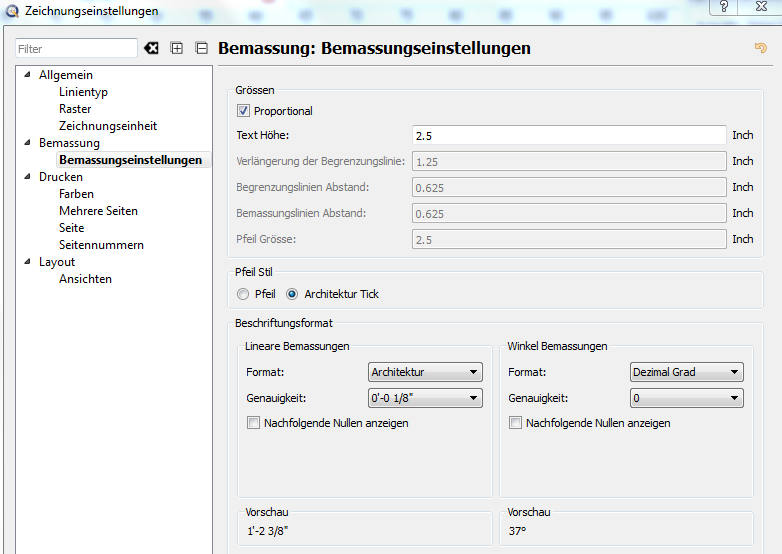Go to the Farben printing settings
Image resolution: width=782 pixels, height=554 pixels.
[x=76, y=194]
